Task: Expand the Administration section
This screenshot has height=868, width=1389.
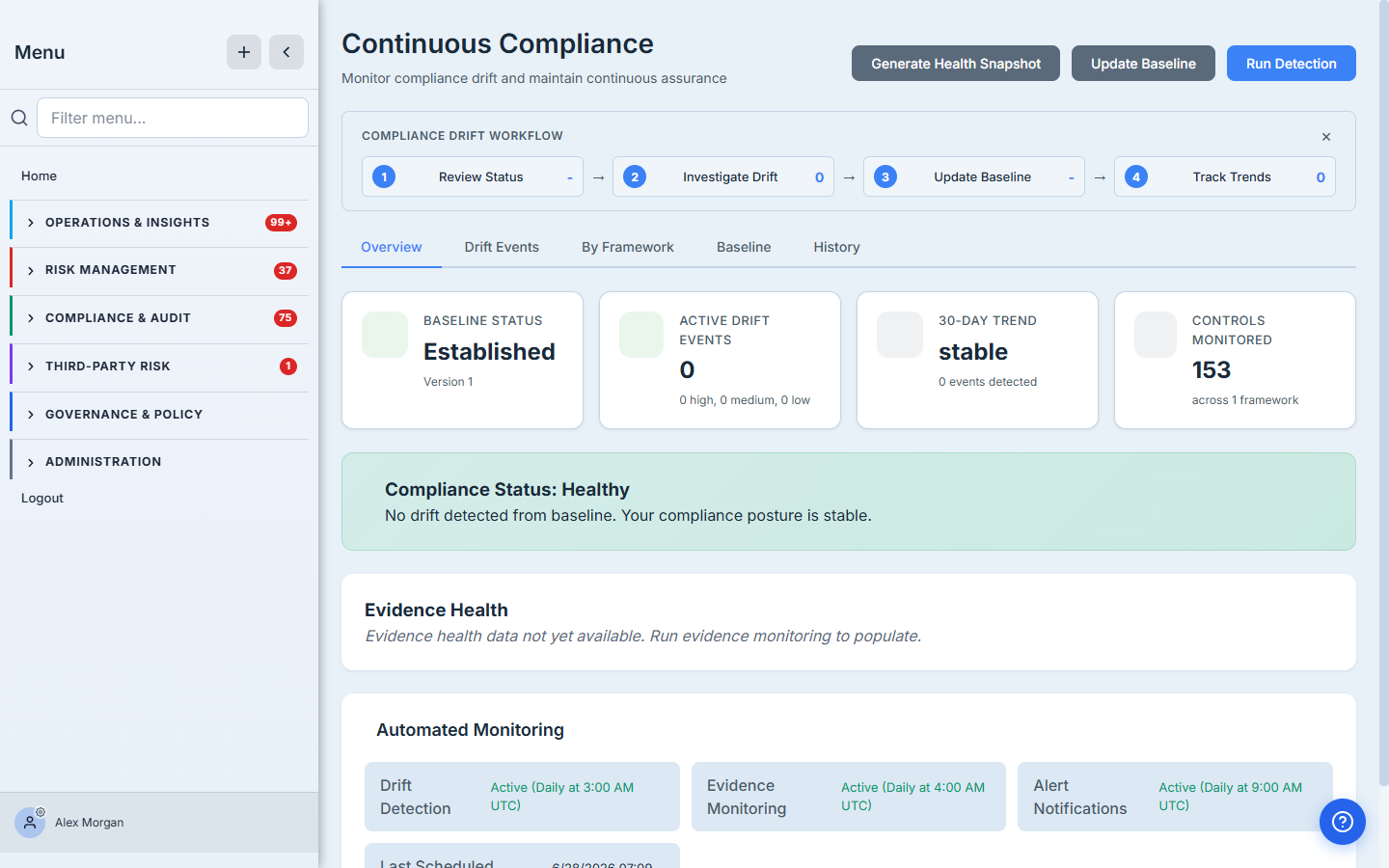Action: pos(160,462)
